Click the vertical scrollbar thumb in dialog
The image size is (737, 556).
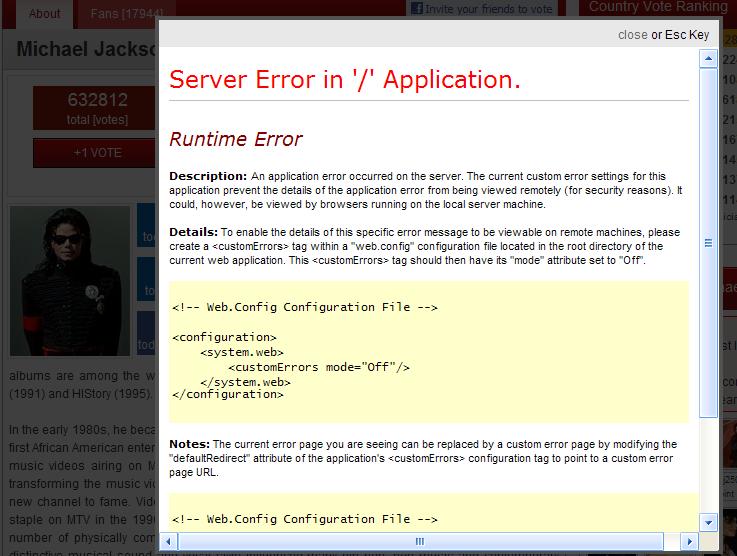(708, 243)
